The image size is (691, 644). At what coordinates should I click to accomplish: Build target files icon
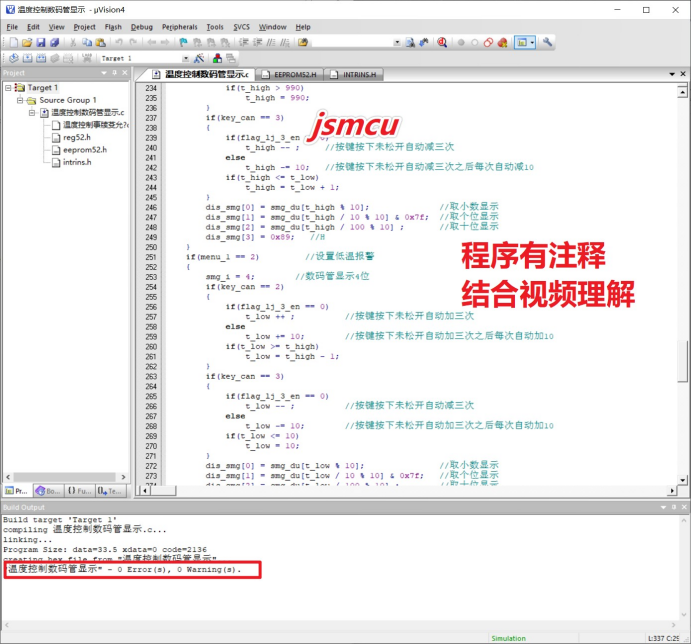(27, 58)
